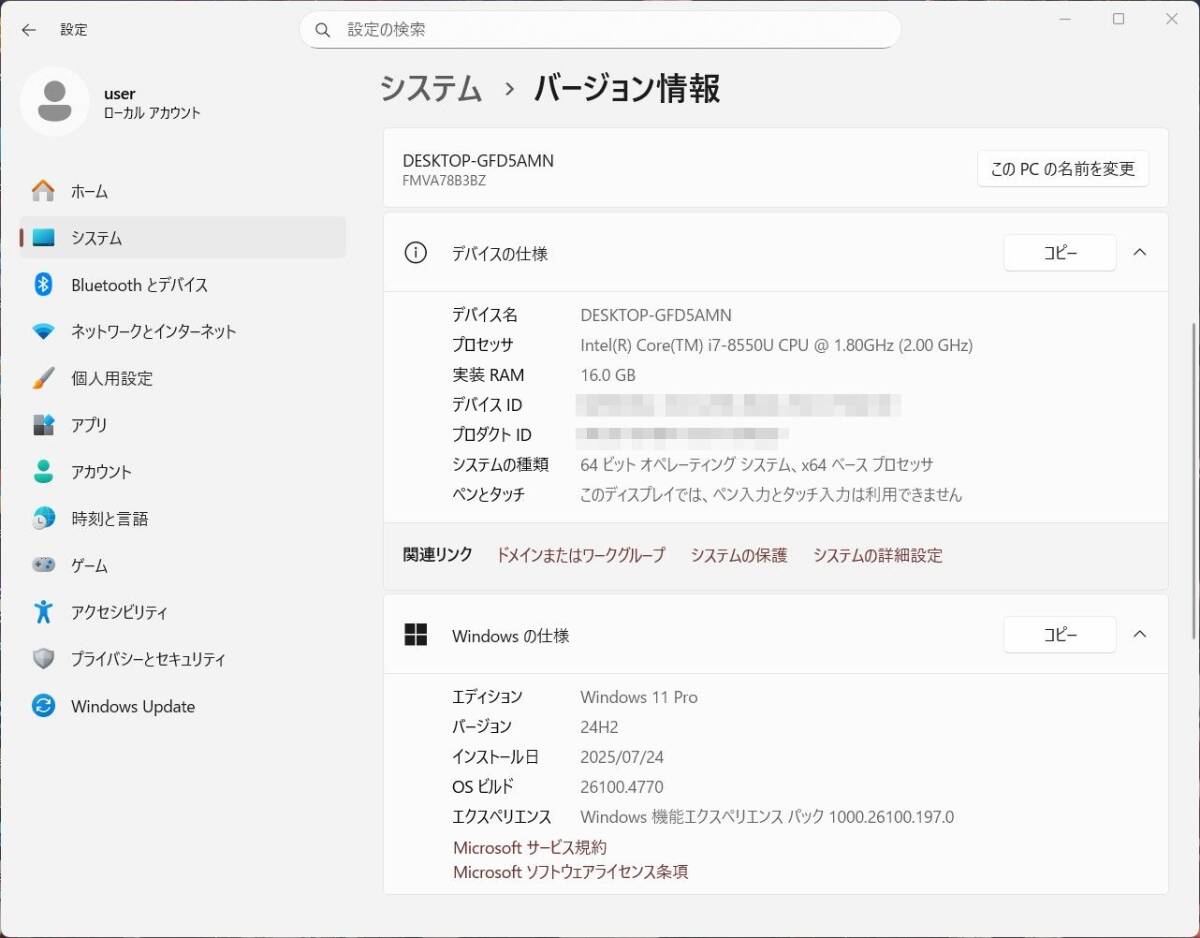
Task: Open システムの保護 link
Action: [739, 555]
